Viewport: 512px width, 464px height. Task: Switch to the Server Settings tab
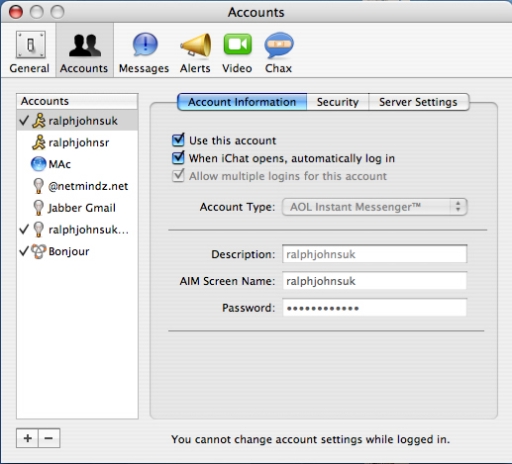click(x=419, y=102)
